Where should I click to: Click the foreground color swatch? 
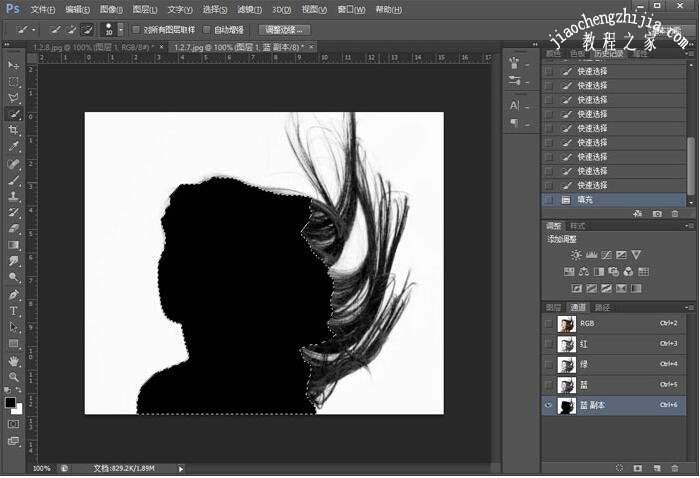pos(10,402)
